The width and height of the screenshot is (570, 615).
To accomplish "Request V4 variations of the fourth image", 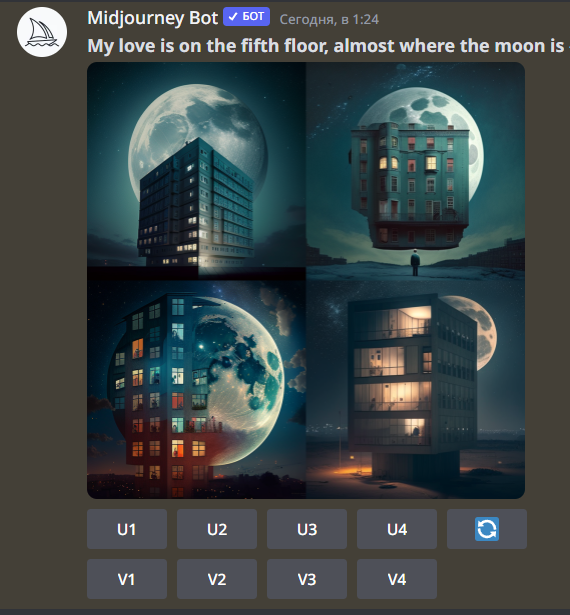I will click(397, 579).
